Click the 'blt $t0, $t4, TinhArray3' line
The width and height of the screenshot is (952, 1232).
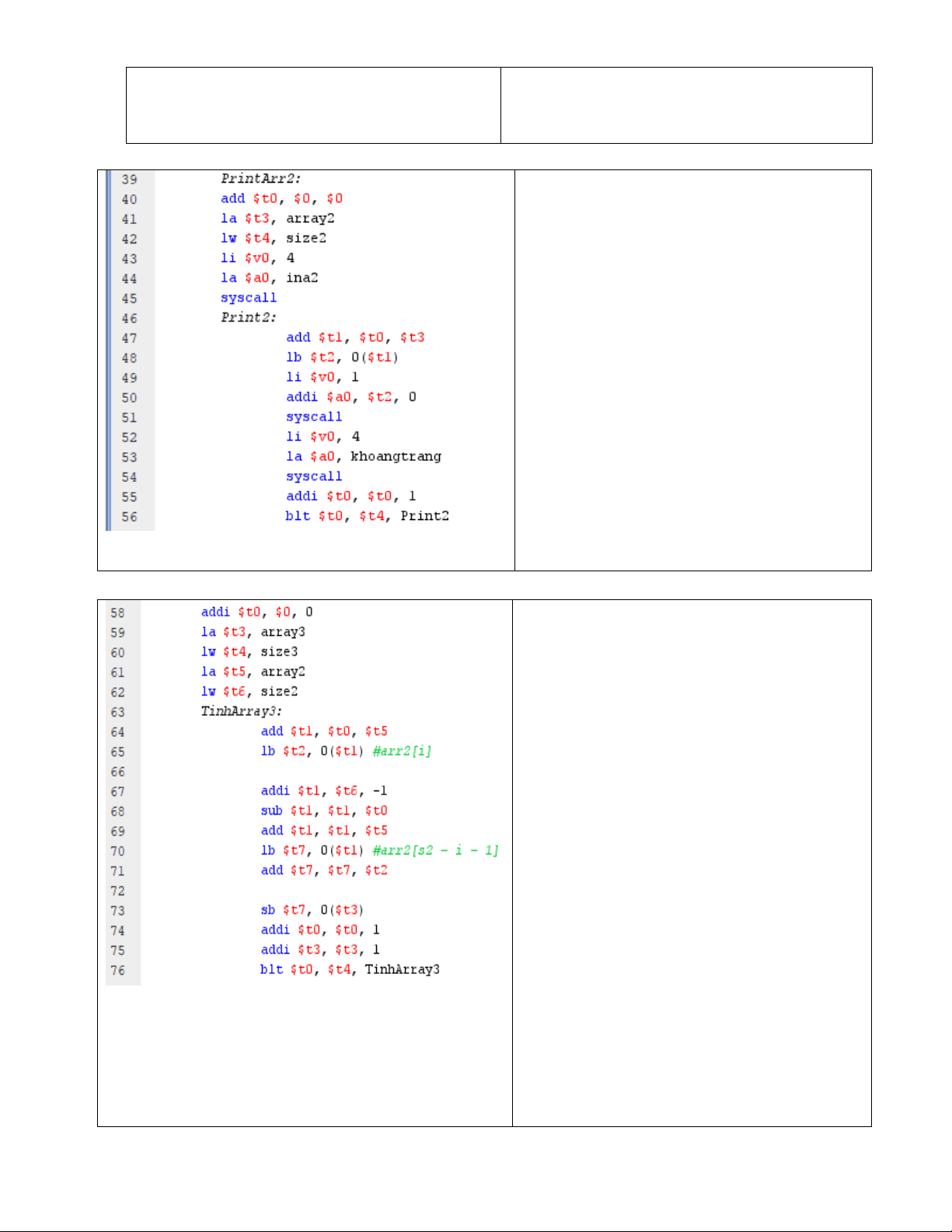coord(350,969)
